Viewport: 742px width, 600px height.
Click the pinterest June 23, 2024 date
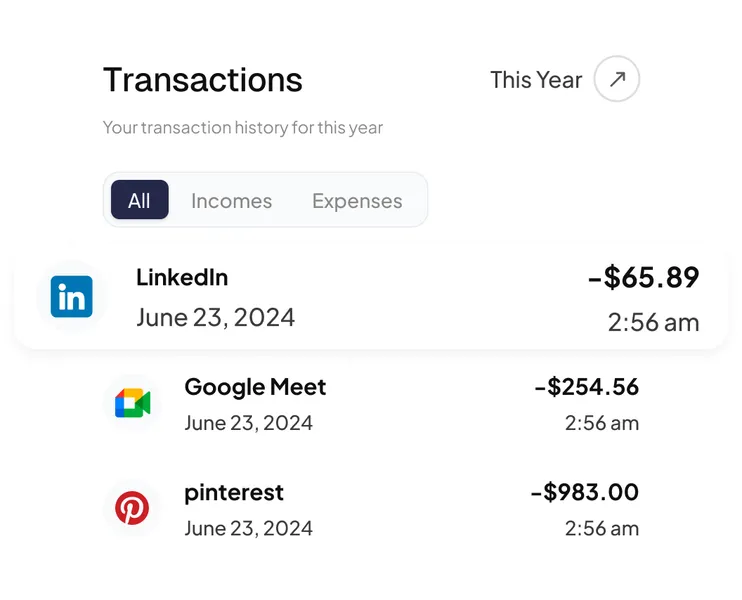(248, 528)
